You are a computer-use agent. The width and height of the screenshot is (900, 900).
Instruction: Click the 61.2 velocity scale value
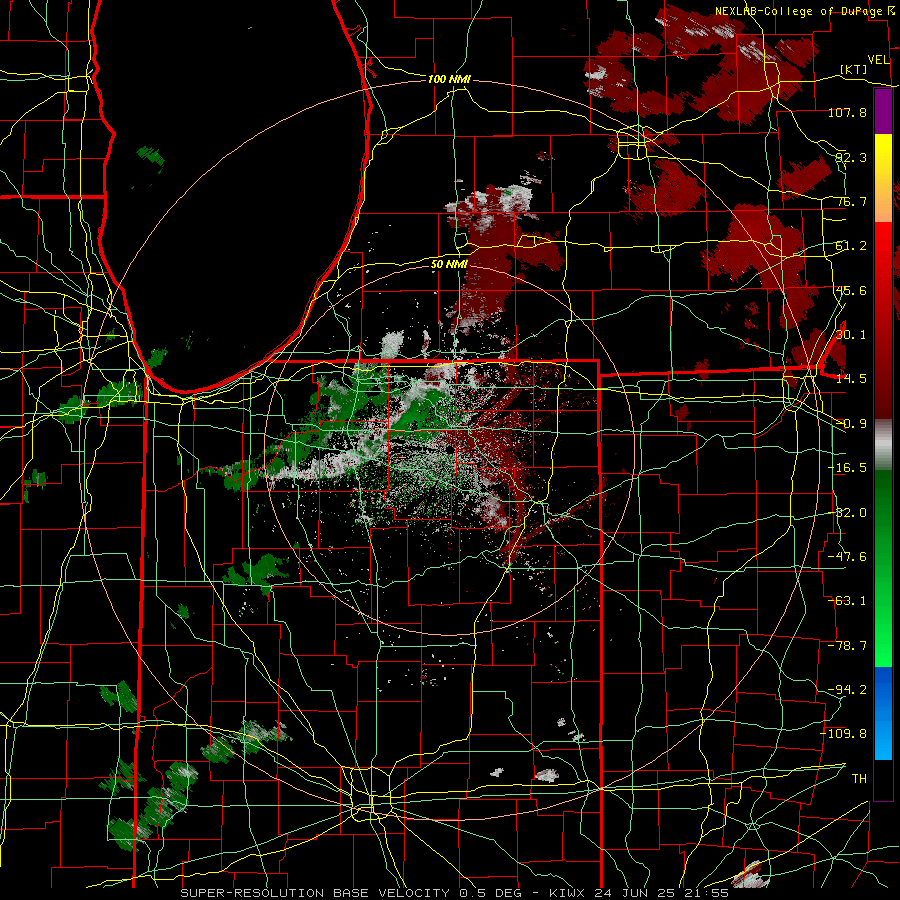pos(851,246)
